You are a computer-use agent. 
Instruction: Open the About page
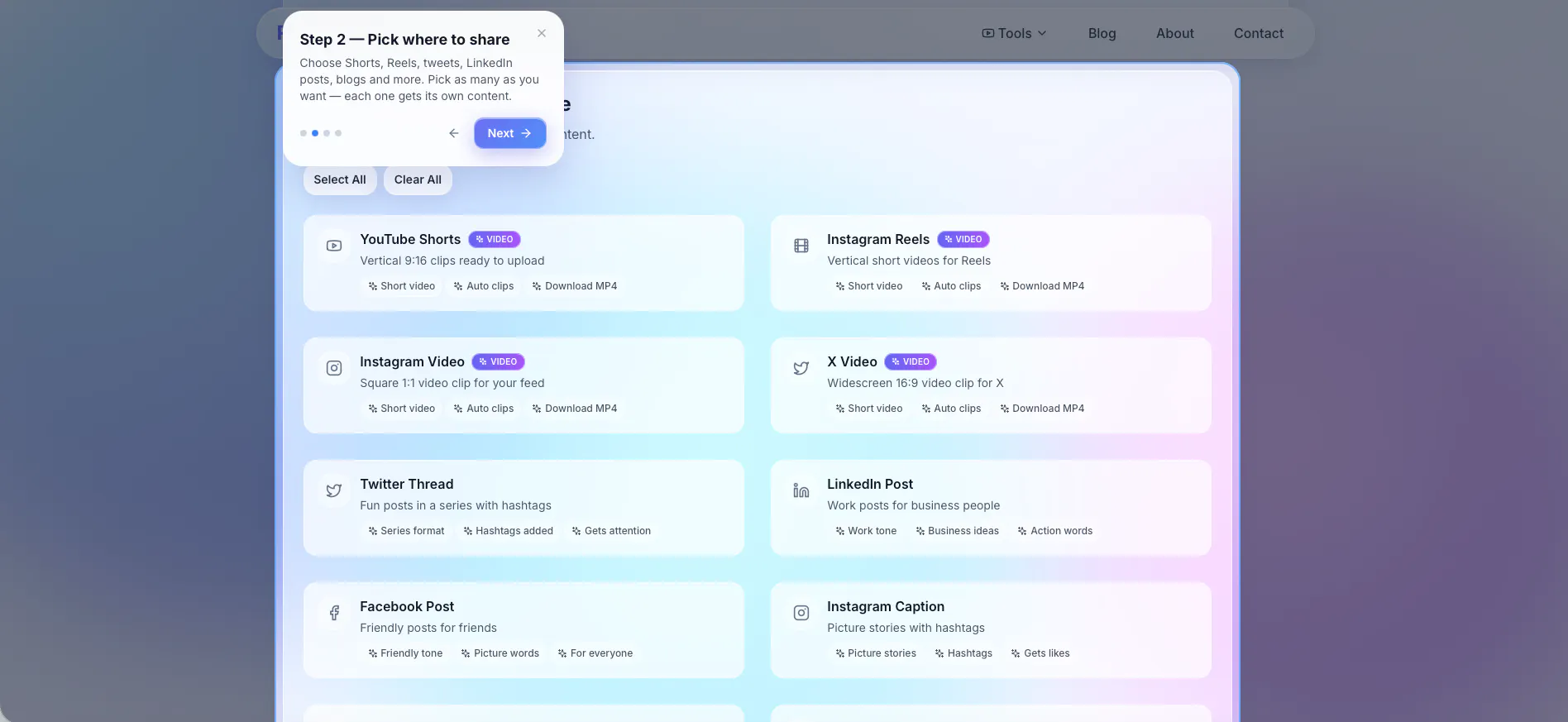coord(1174,33)
